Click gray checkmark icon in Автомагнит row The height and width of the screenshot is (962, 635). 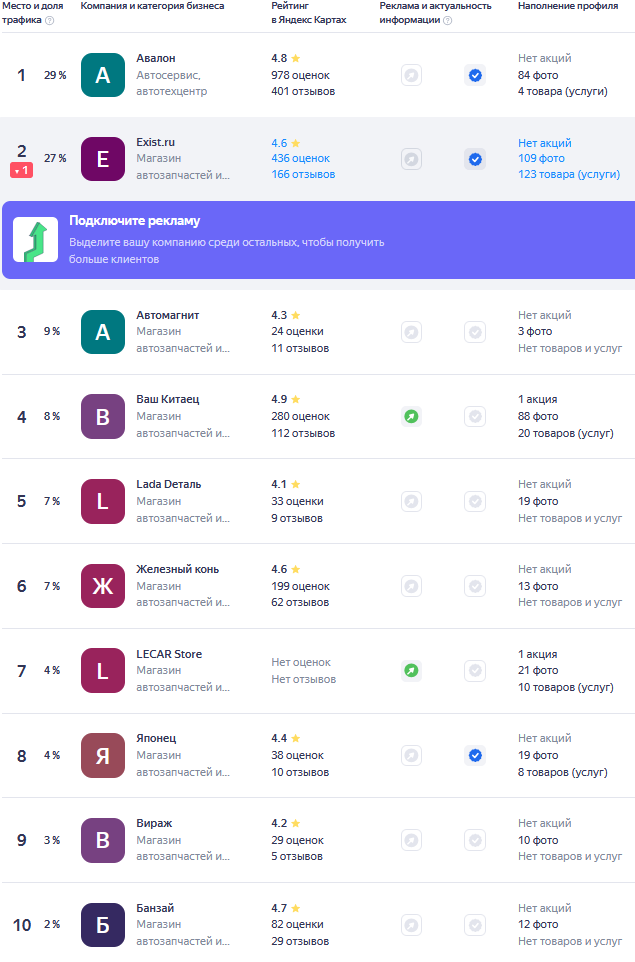pyautogui.click(x=475, y=332)
